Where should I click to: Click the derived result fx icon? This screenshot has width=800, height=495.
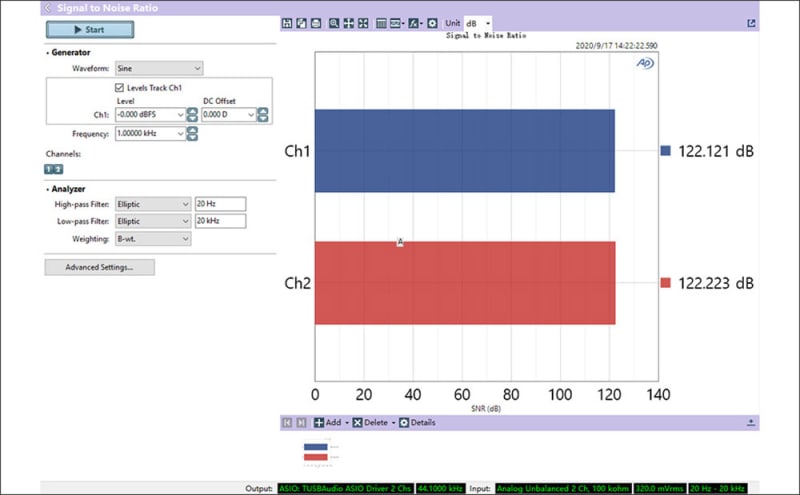(x=415, y=23)
